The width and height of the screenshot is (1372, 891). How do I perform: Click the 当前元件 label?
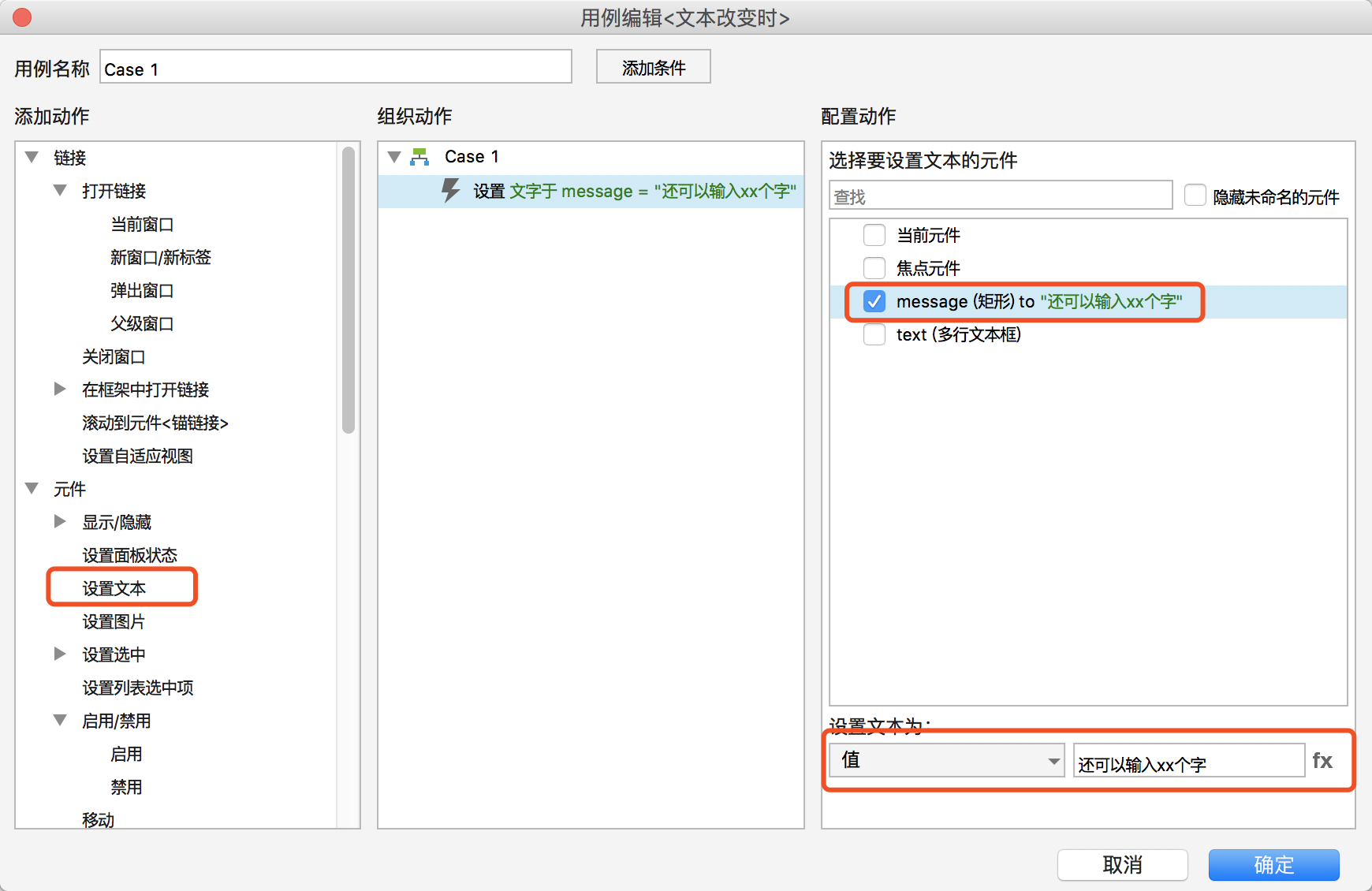coord(929,236)
